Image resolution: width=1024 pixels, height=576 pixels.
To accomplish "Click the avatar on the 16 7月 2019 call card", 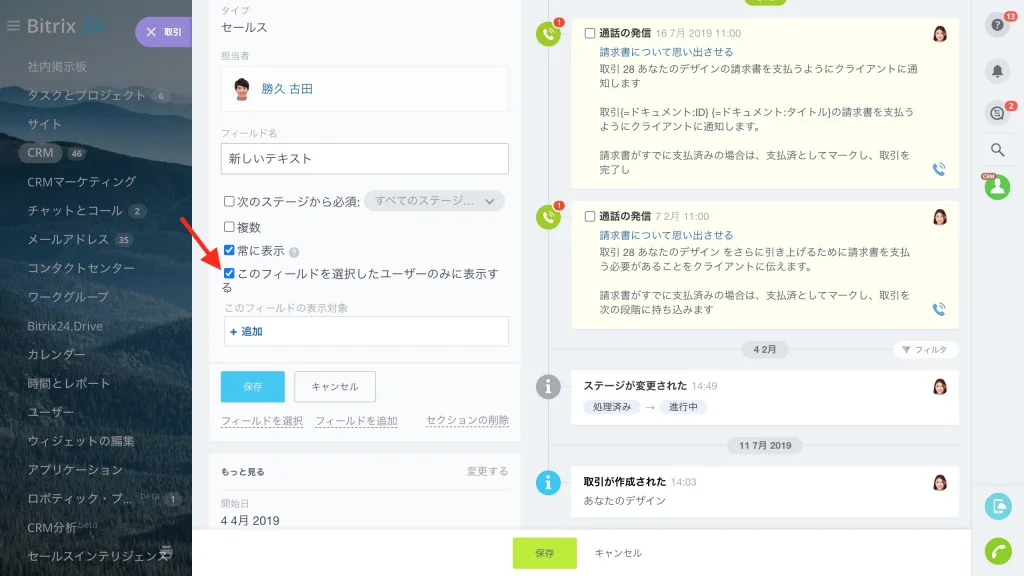I will point(940,34).
